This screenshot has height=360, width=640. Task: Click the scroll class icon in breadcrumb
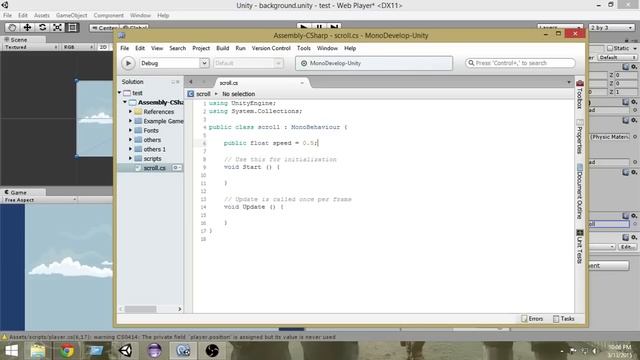pos(191,94)
